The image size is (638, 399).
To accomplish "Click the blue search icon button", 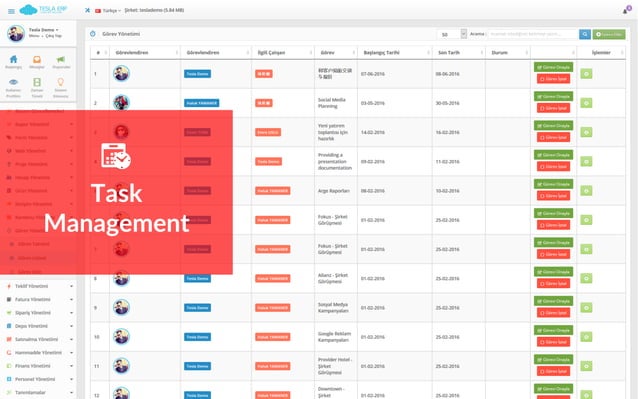I will pyautogui.click(x=585, y=34).
